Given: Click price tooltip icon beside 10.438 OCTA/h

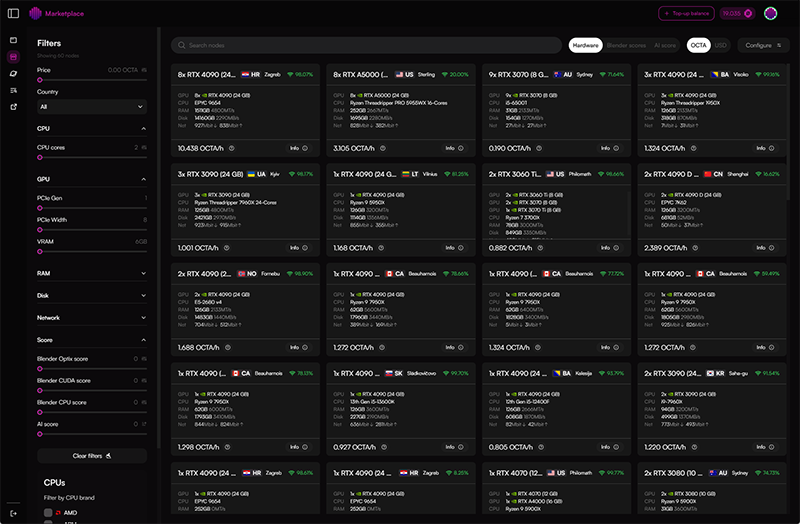Looking at the screenshot, I should click(x=232, y=148).
